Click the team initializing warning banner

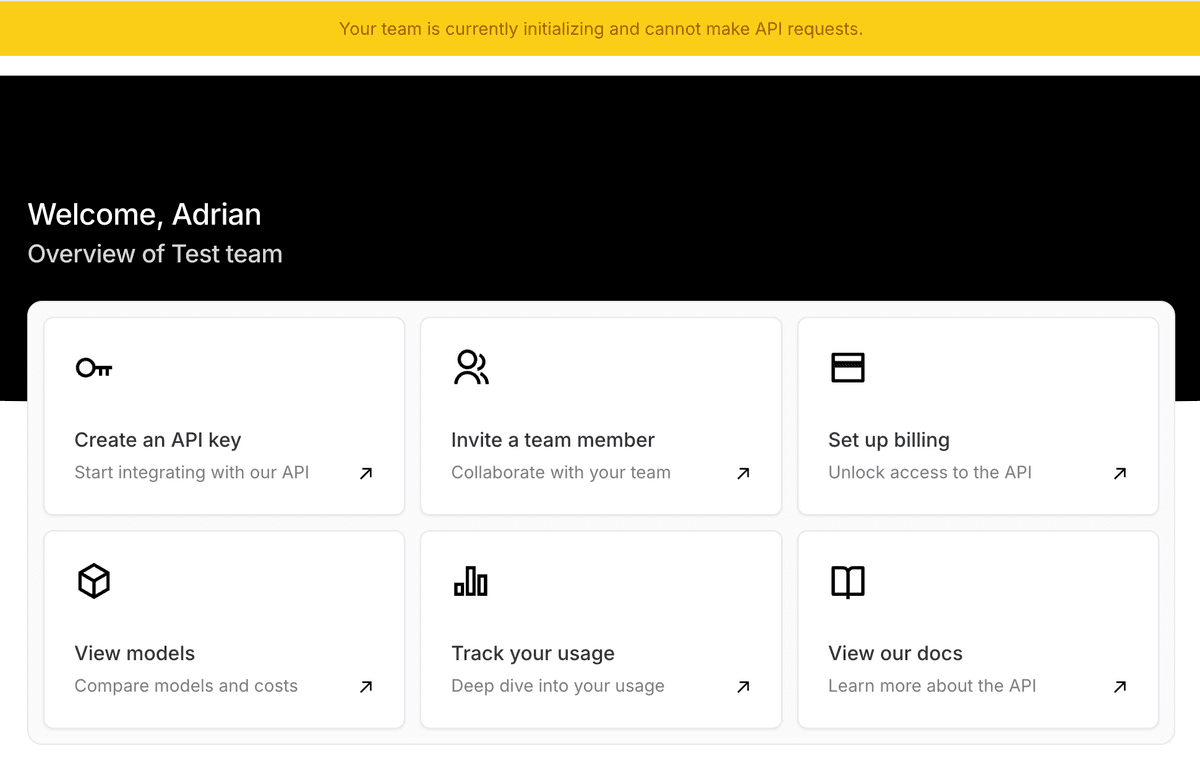(x=600, y=29)
